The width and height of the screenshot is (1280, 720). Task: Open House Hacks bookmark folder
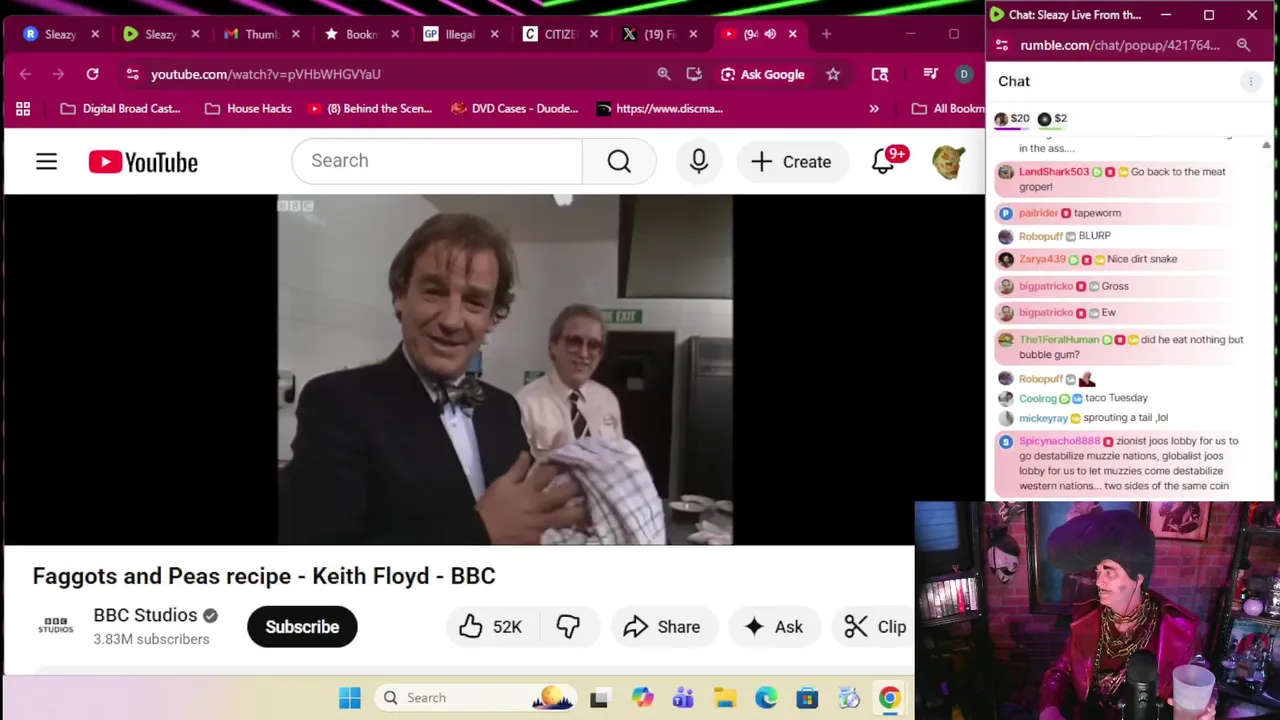[248, 108]
